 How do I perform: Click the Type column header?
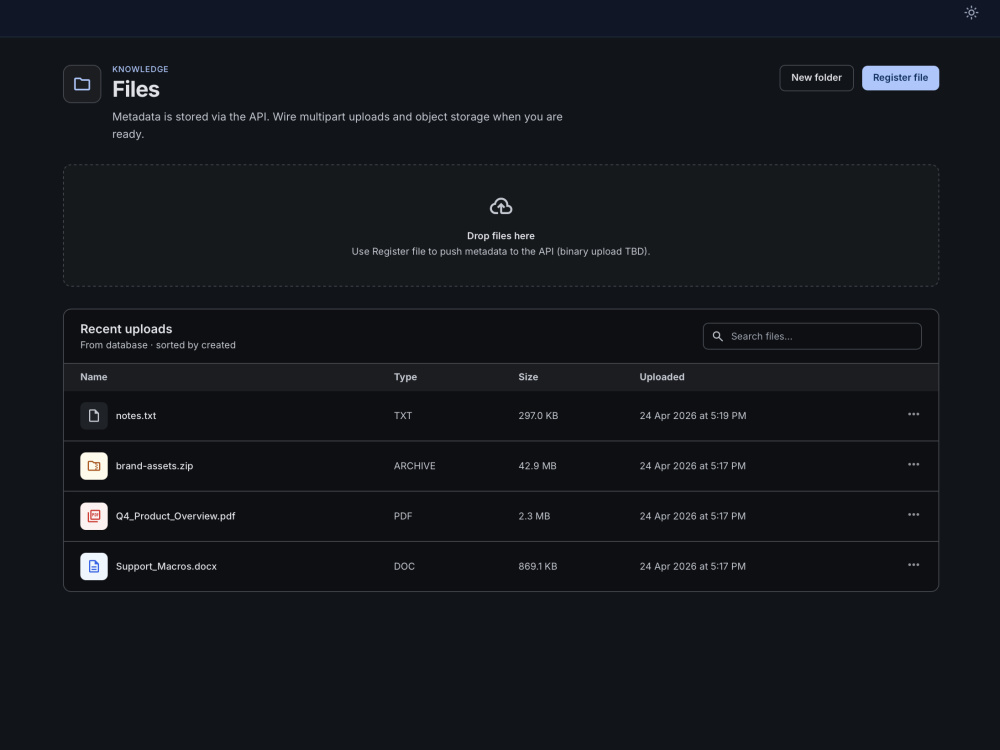(x=405, y=377)
